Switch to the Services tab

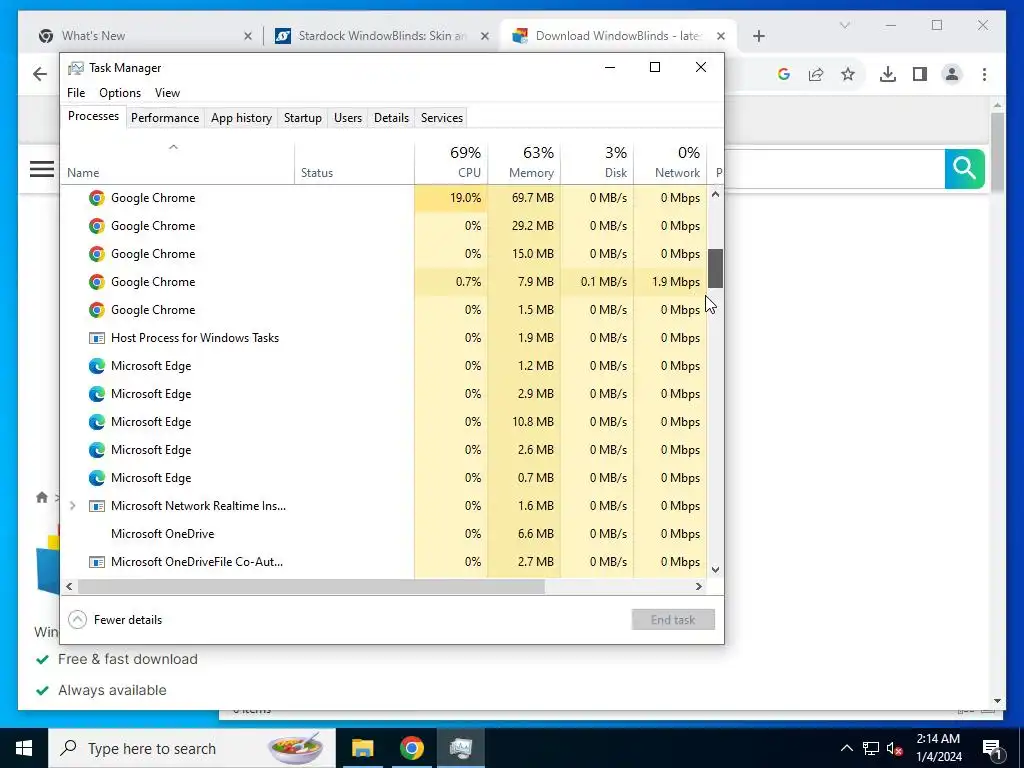pyautogui.click(x=441, y=118)
